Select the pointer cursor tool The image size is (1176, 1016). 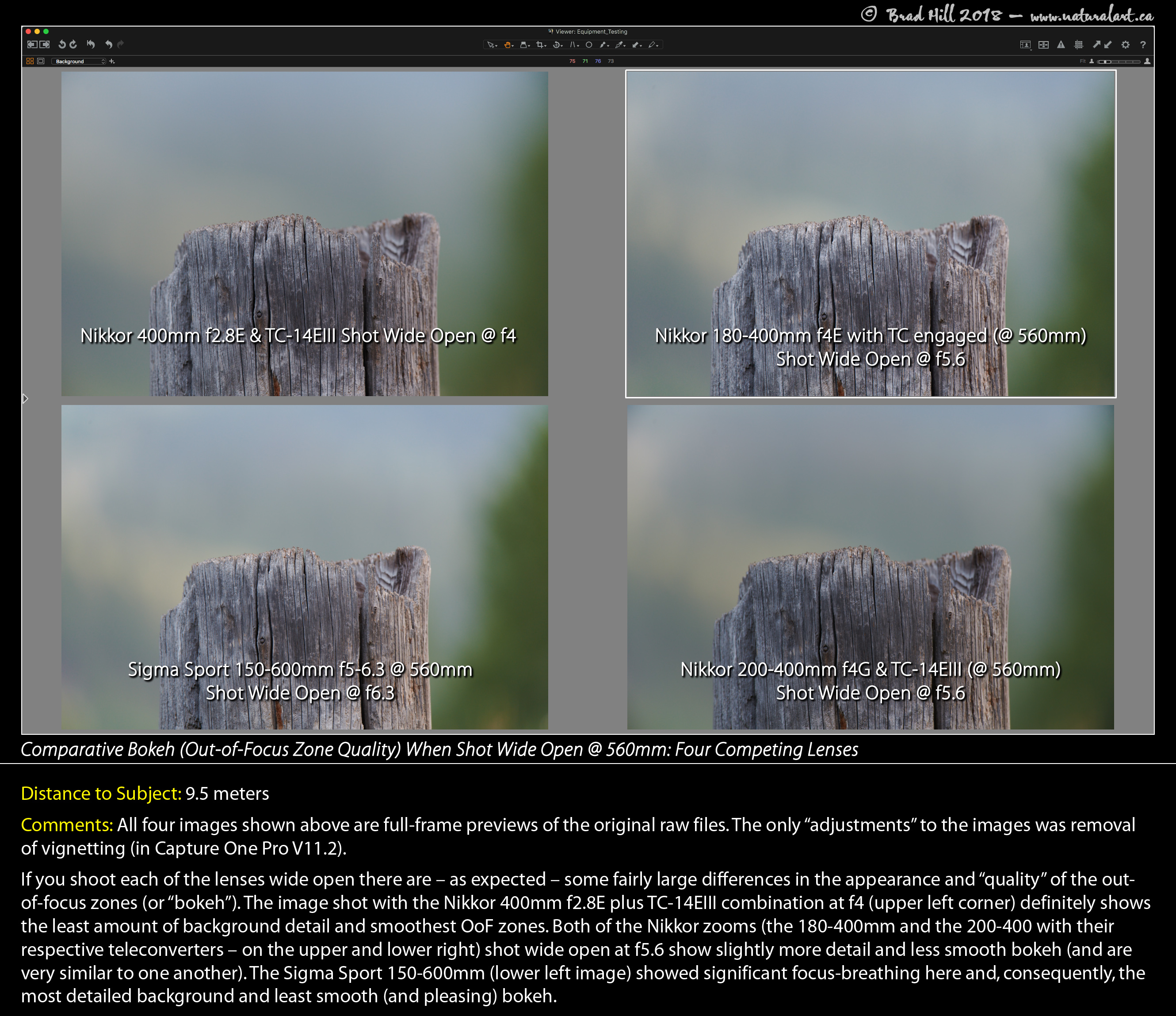492,45
